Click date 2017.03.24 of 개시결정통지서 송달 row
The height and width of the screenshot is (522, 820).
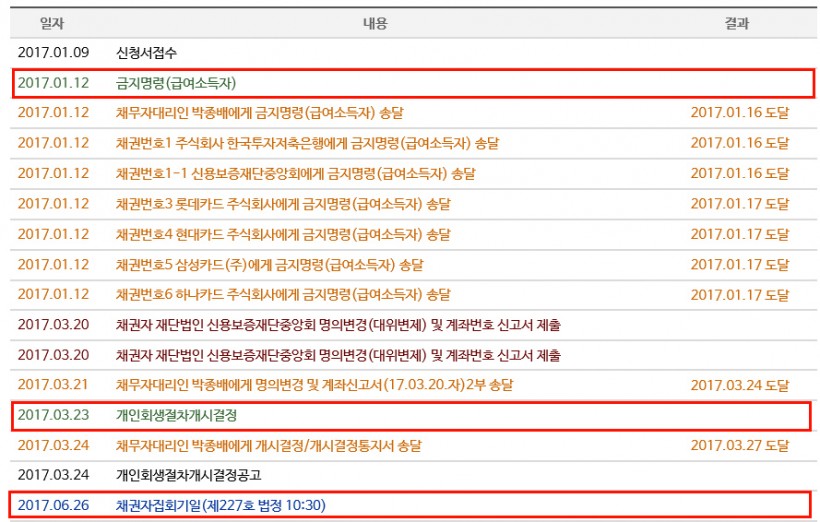point(53,446)
